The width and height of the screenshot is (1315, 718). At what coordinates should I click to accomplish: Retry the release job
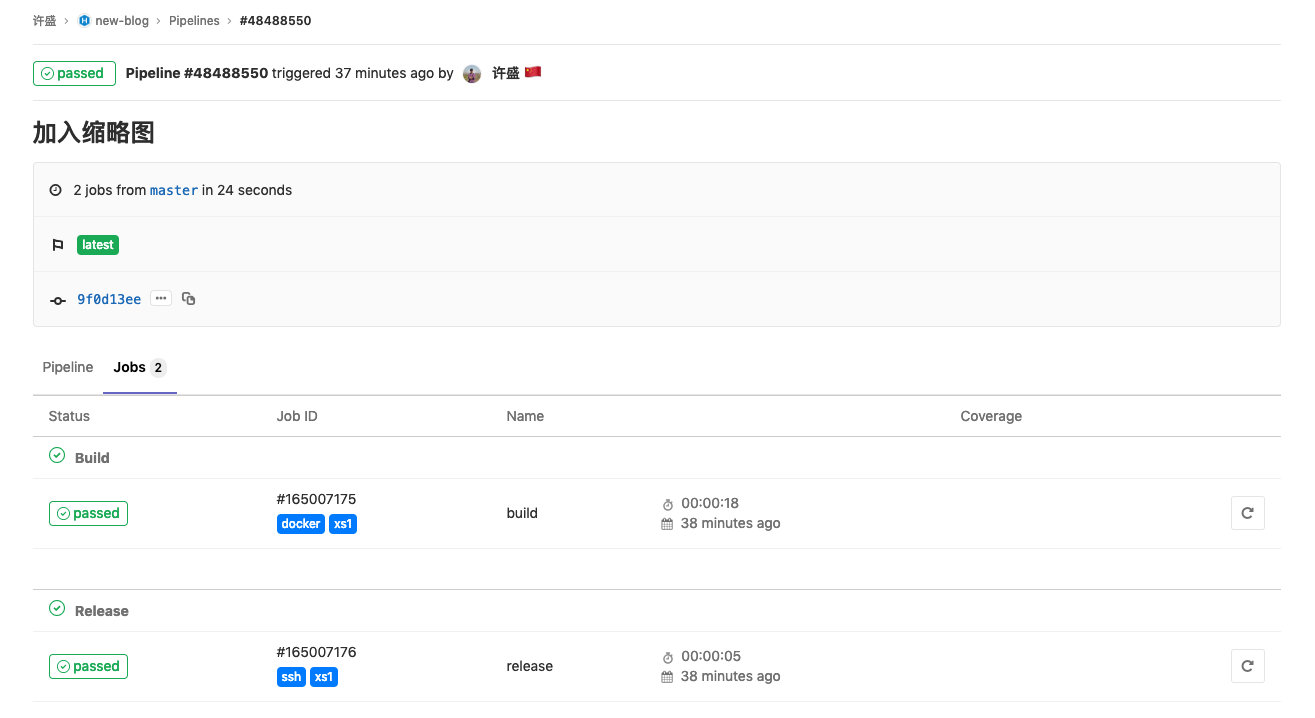1247,665
